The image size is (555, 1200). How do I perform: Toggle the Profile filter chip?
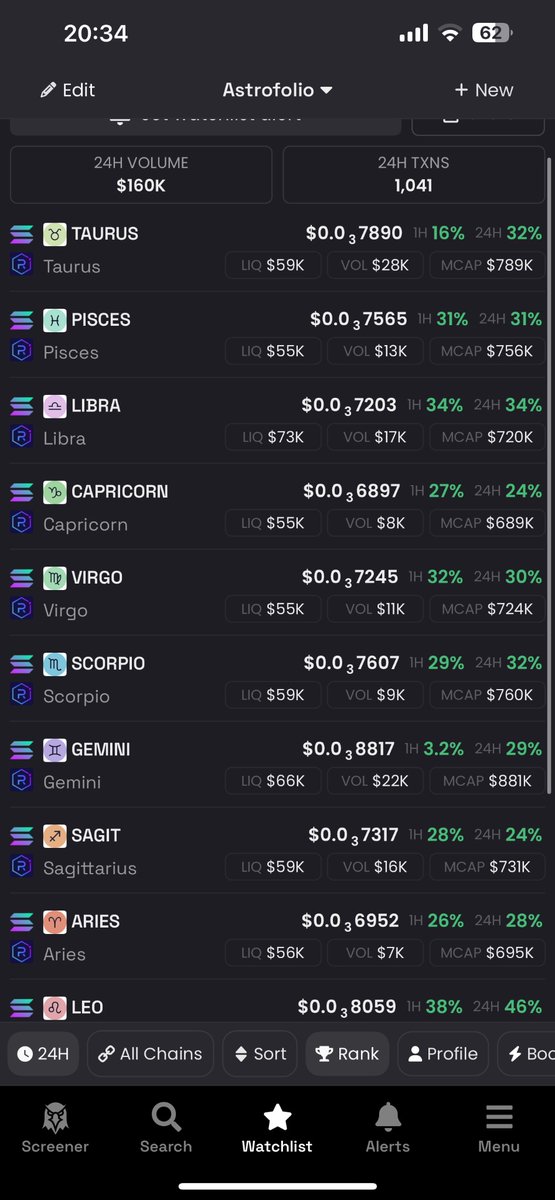pyautogui.click(x=443, y=1054)
